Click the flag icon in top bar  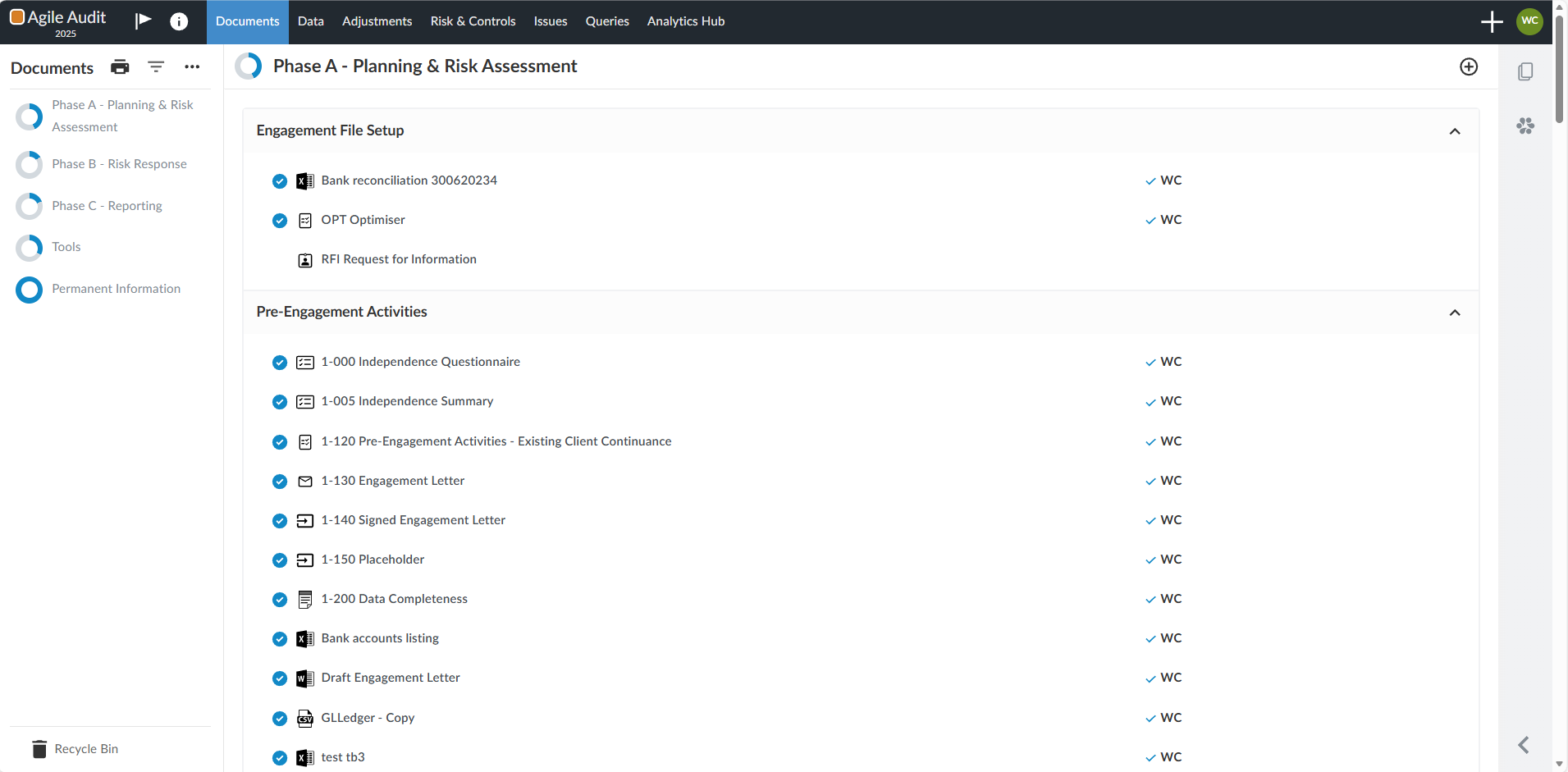pos(144,21)
